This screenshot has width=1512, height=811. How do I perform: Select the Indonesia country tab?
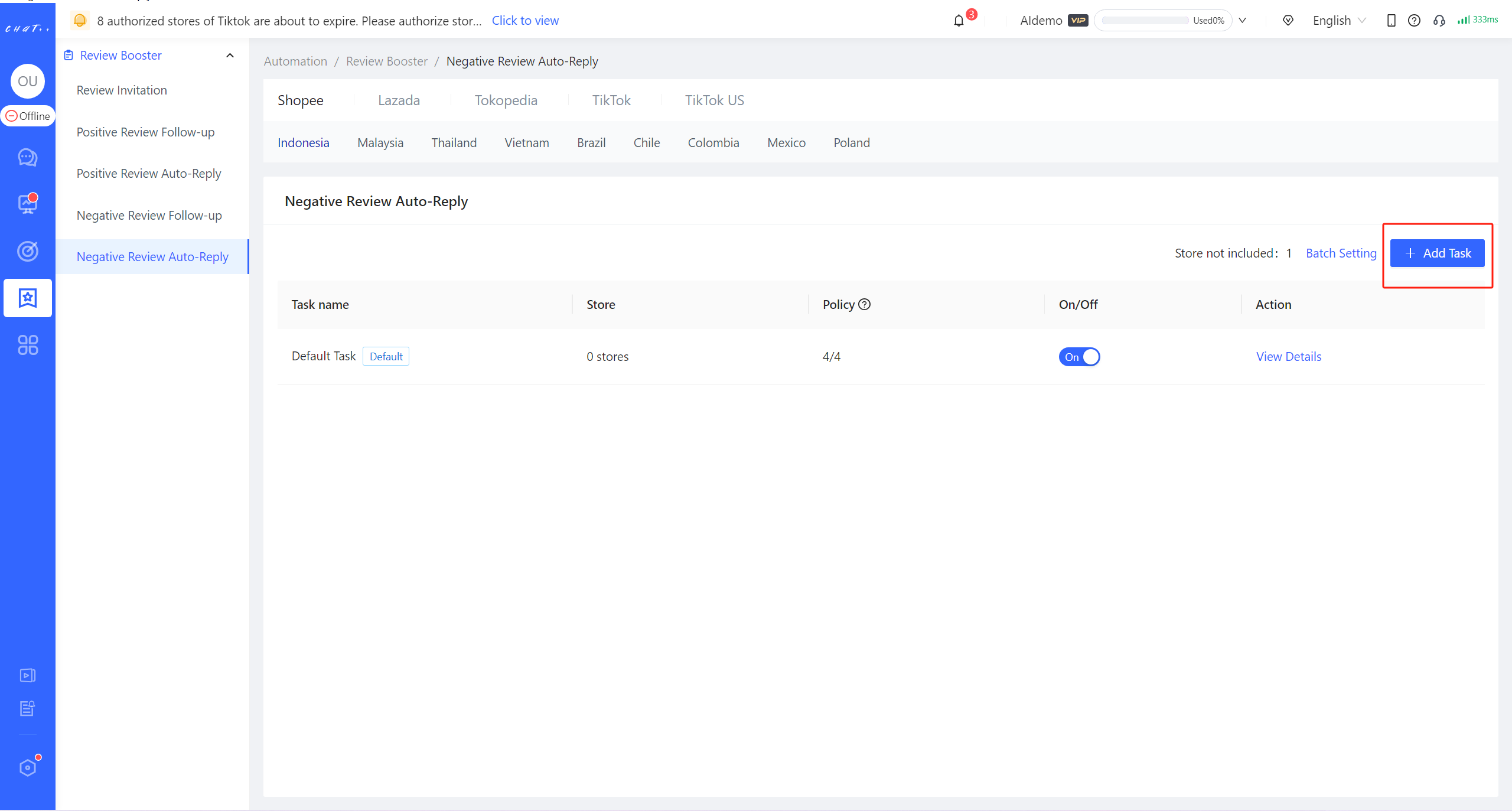[303, 143]
